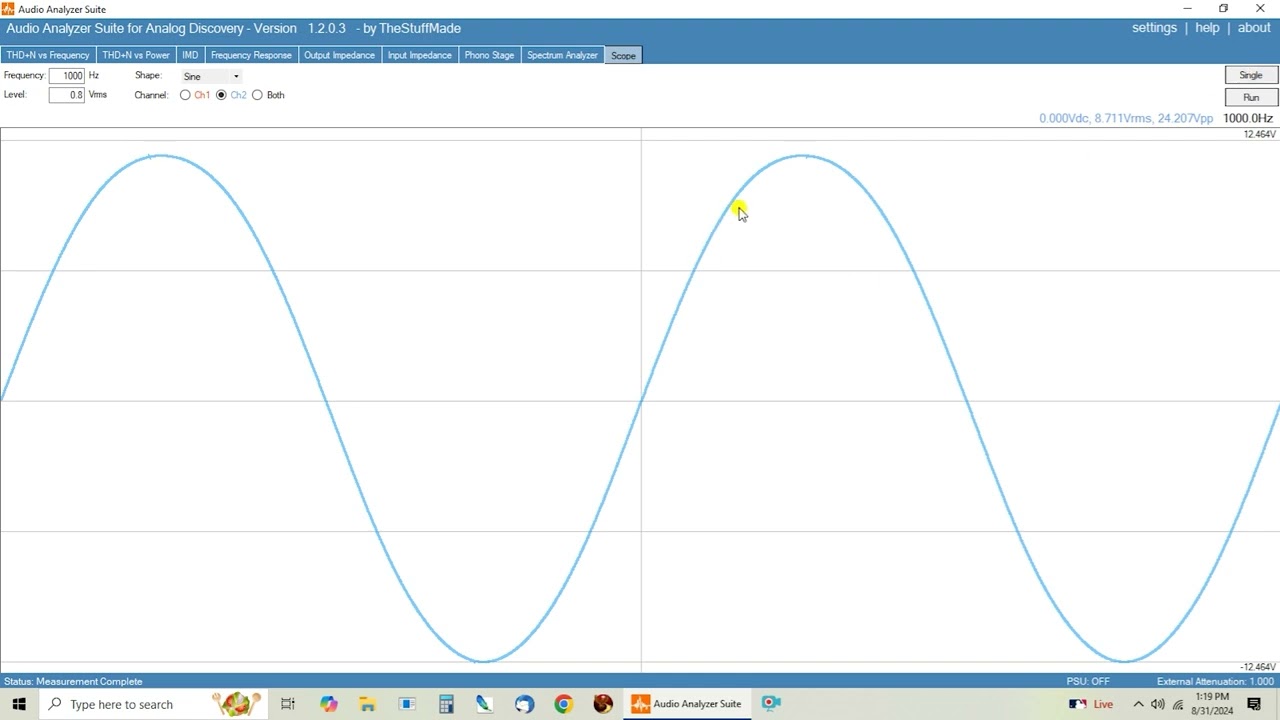Open the Phono Stage tab
1280x720 pixels.
coord(489,55)
